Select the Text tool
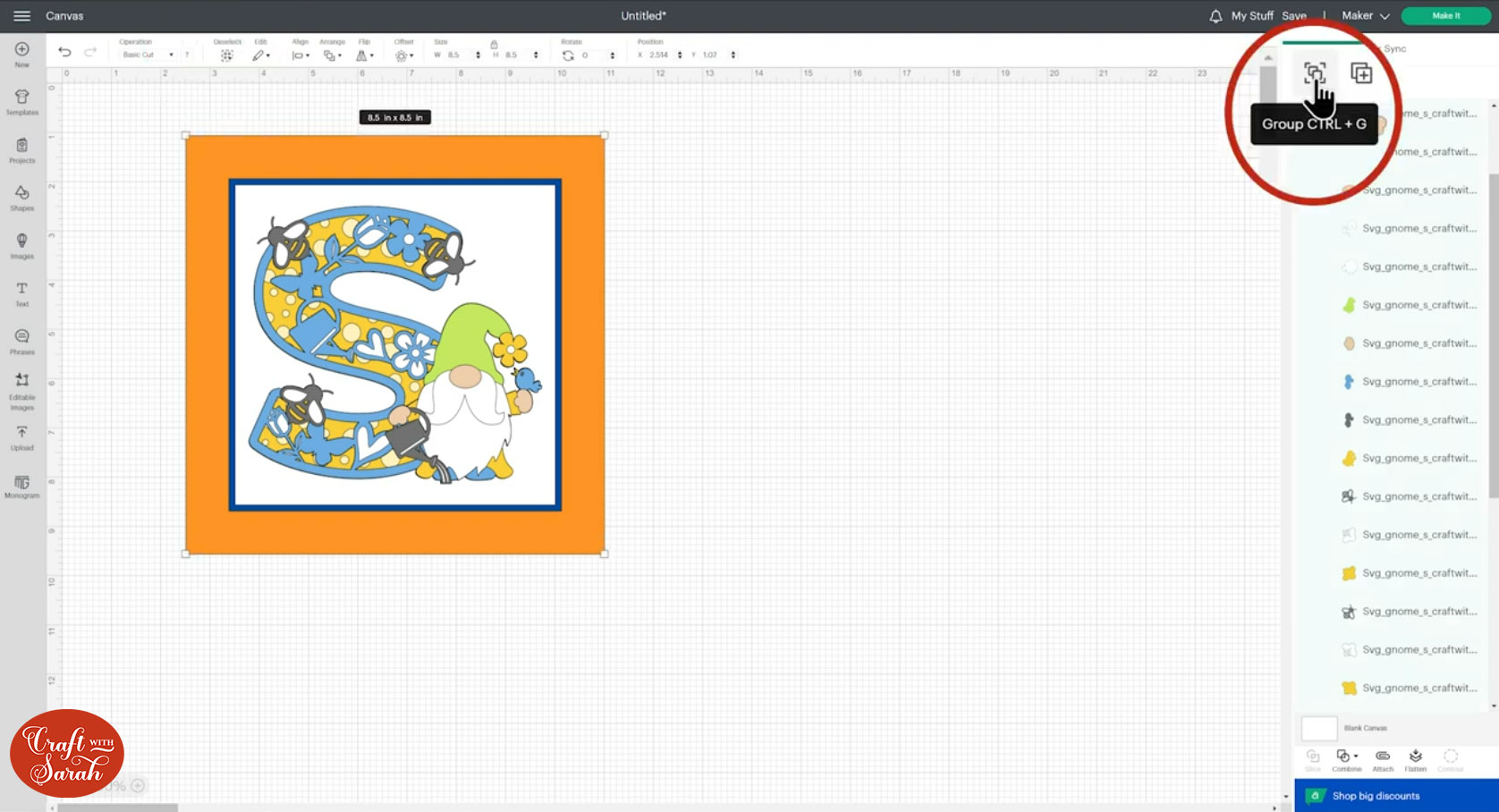The width and height of the screenshot is (1499, 812). (x=22, y=293)
